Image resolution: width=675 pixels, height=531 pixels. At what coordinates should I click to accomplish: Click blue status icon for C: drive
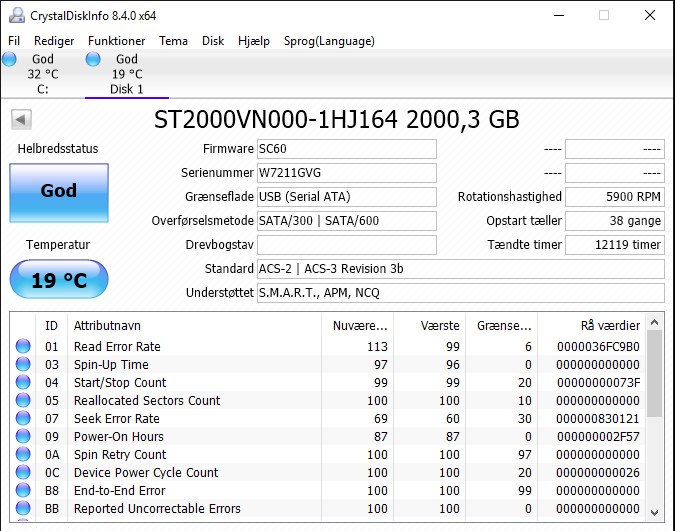point(9,59)
